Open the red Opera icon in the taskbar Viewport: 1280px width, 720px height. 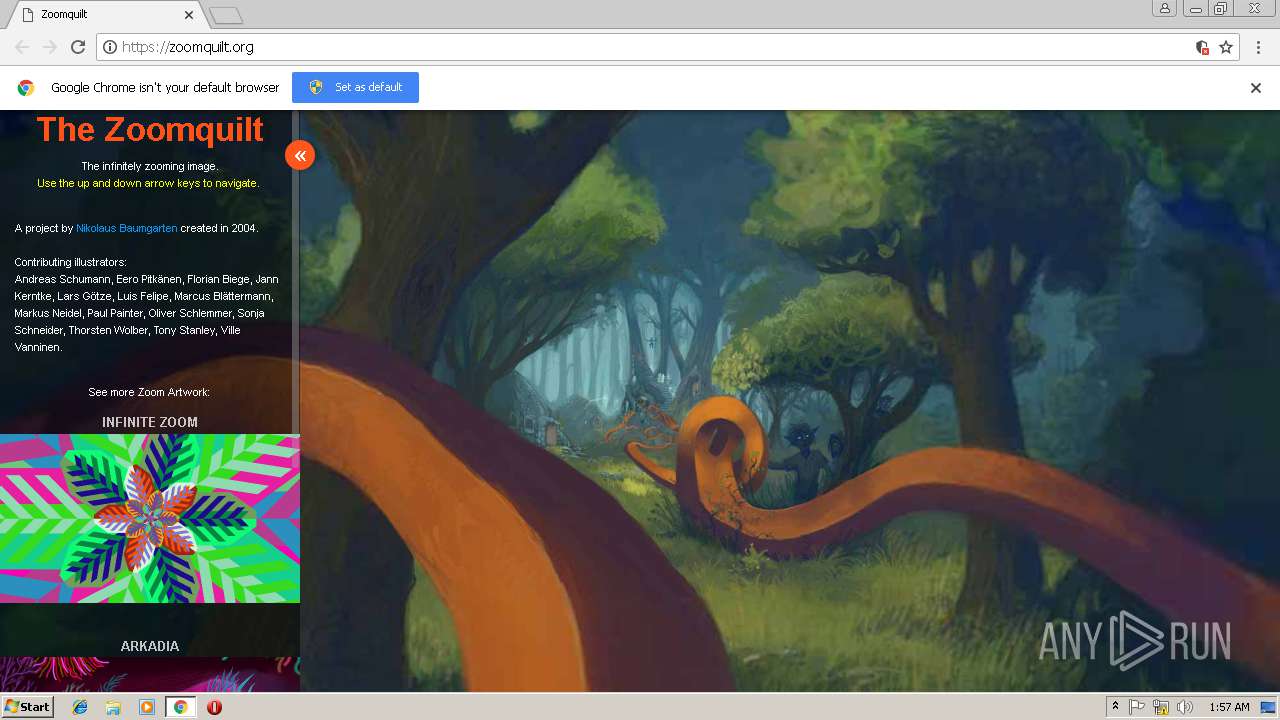click(214, 707)
